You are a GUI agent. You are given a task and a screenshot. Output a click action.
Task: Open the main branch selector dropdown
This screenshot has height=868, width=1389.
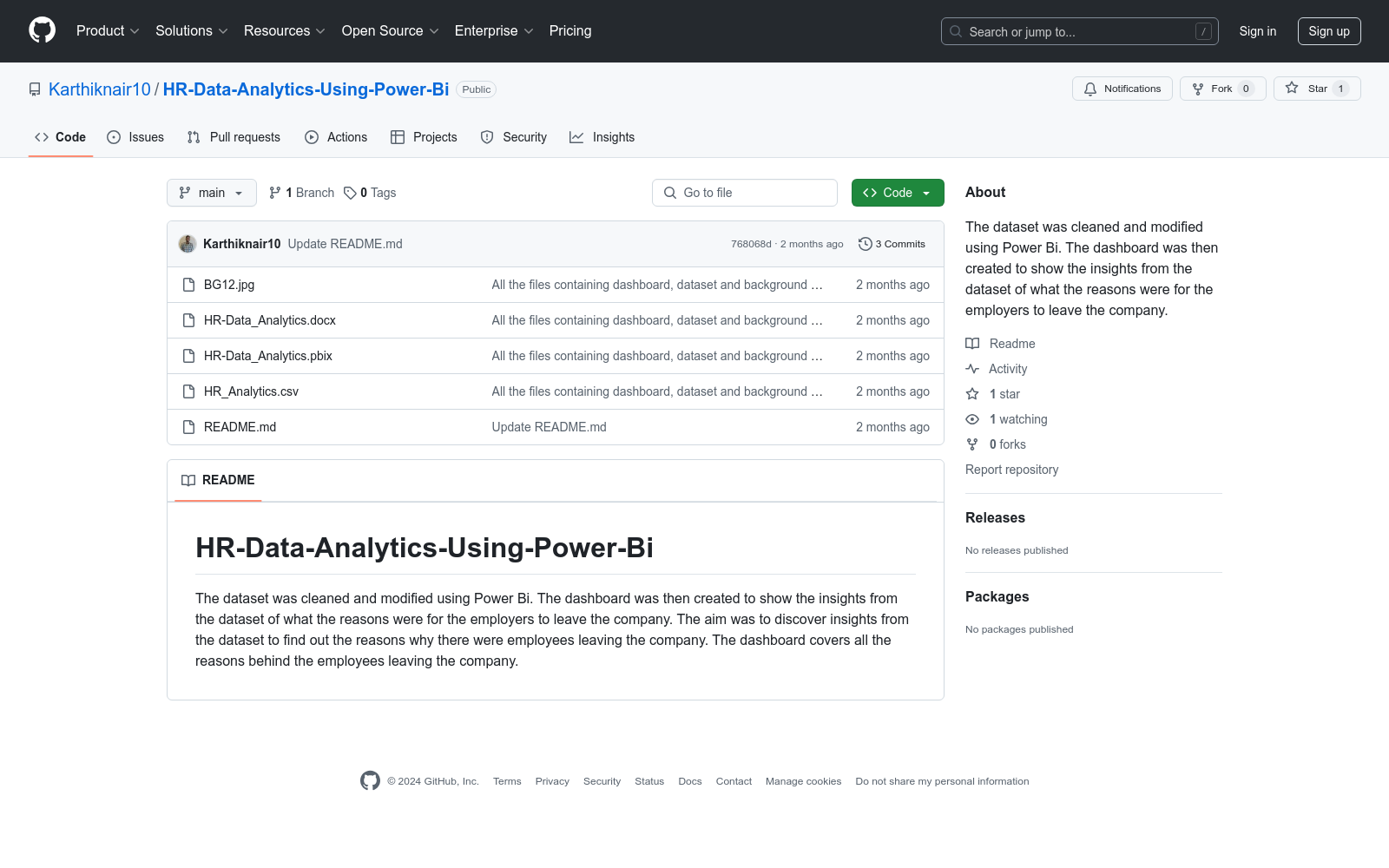coord(212,193)
